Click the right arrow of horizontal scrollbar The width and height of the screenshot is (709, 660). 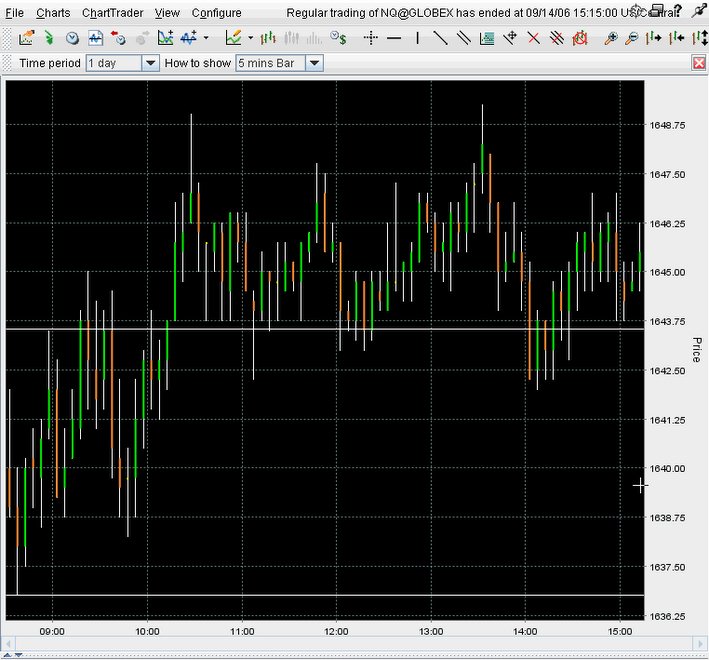[700, 643]
